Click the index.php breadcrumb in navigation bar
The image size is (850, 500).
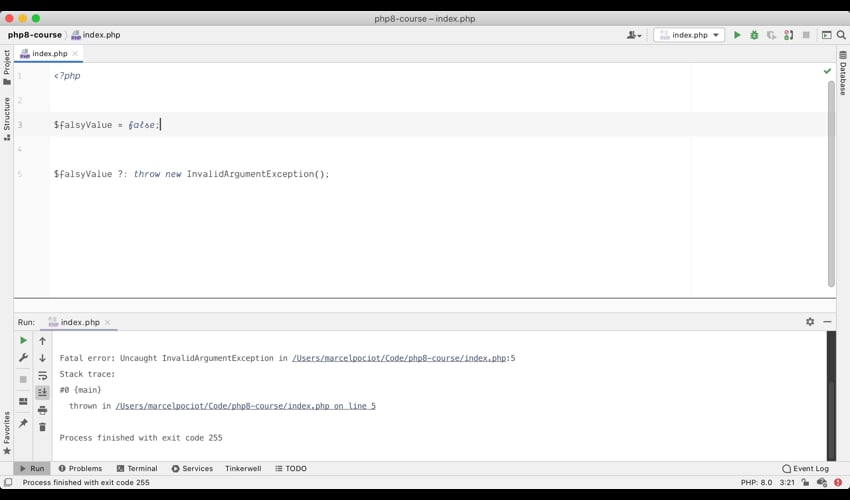click(96, 35)
